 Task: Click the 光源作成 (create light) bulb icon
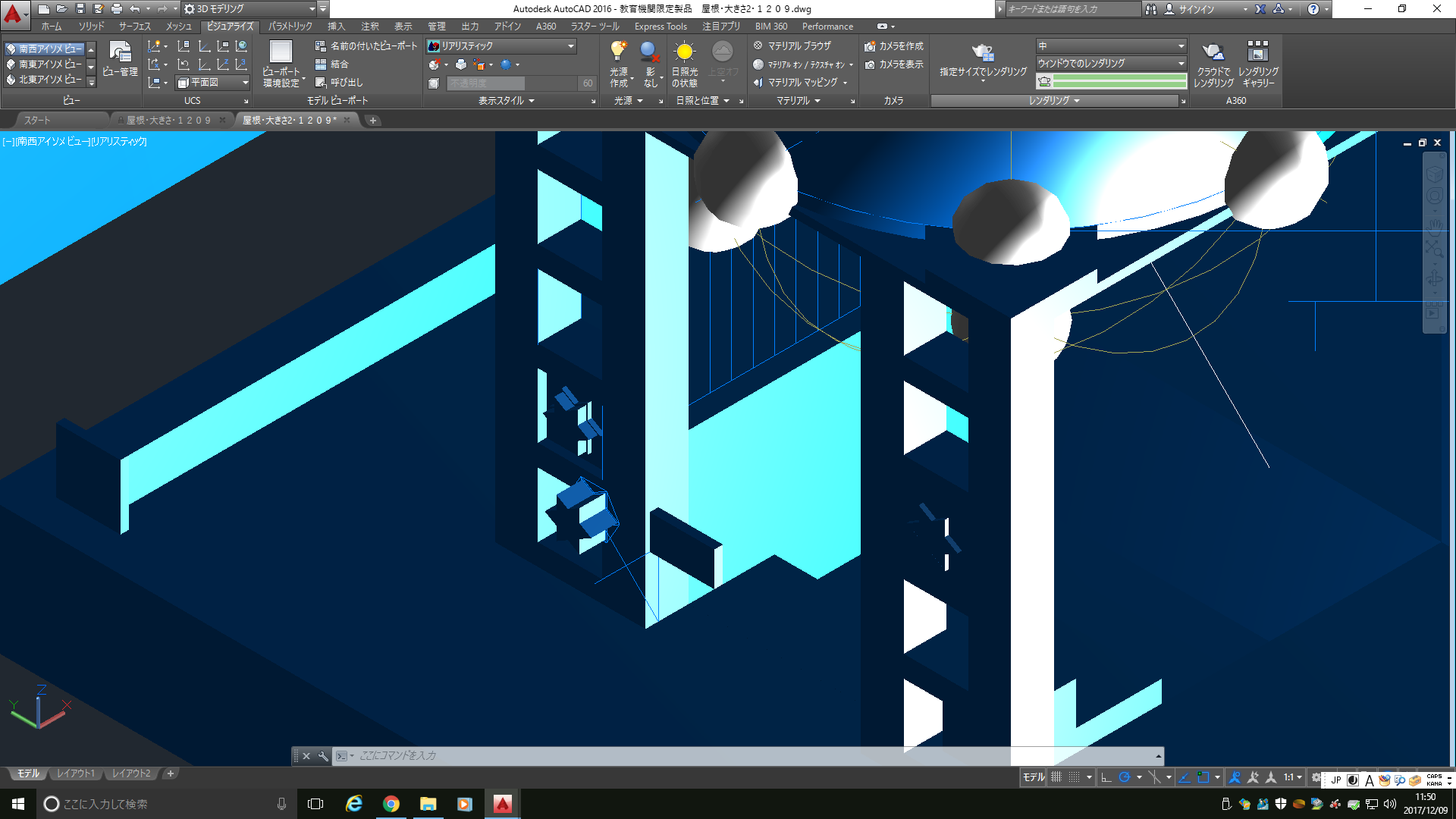[618, 52]
